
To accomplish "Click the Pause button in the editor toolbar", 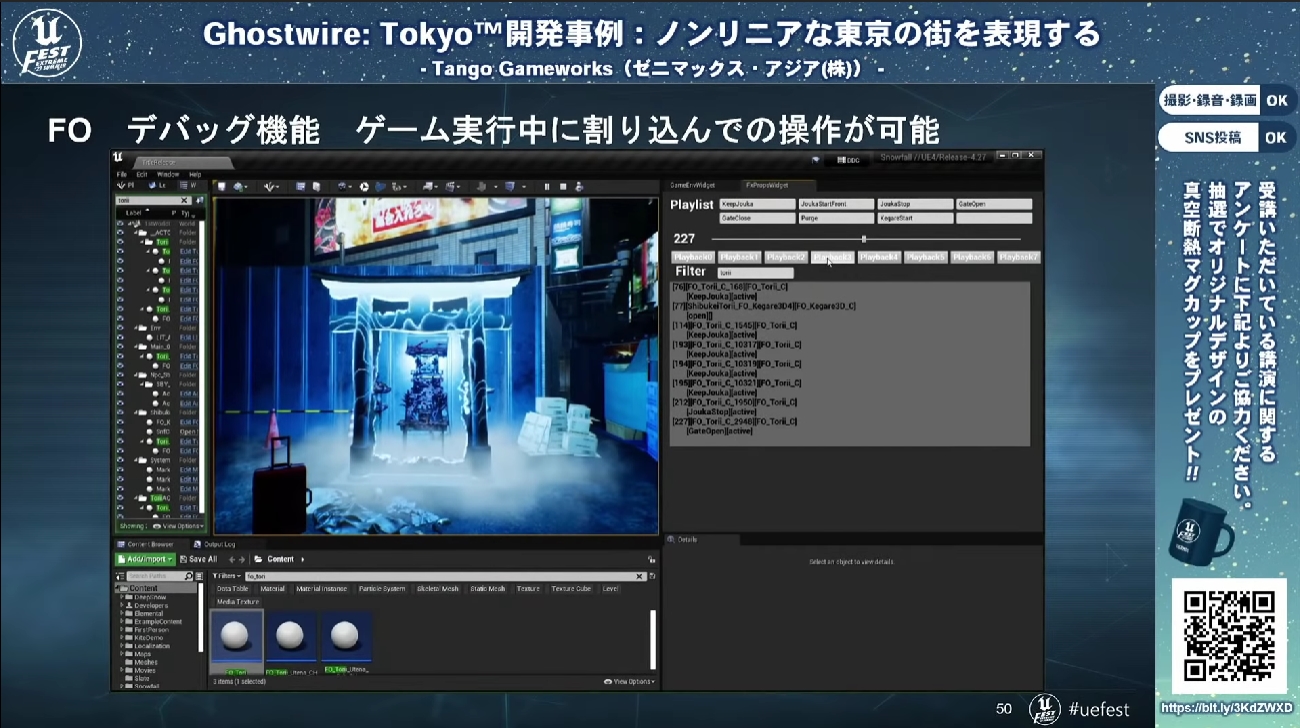I will (x=547, y=186).
